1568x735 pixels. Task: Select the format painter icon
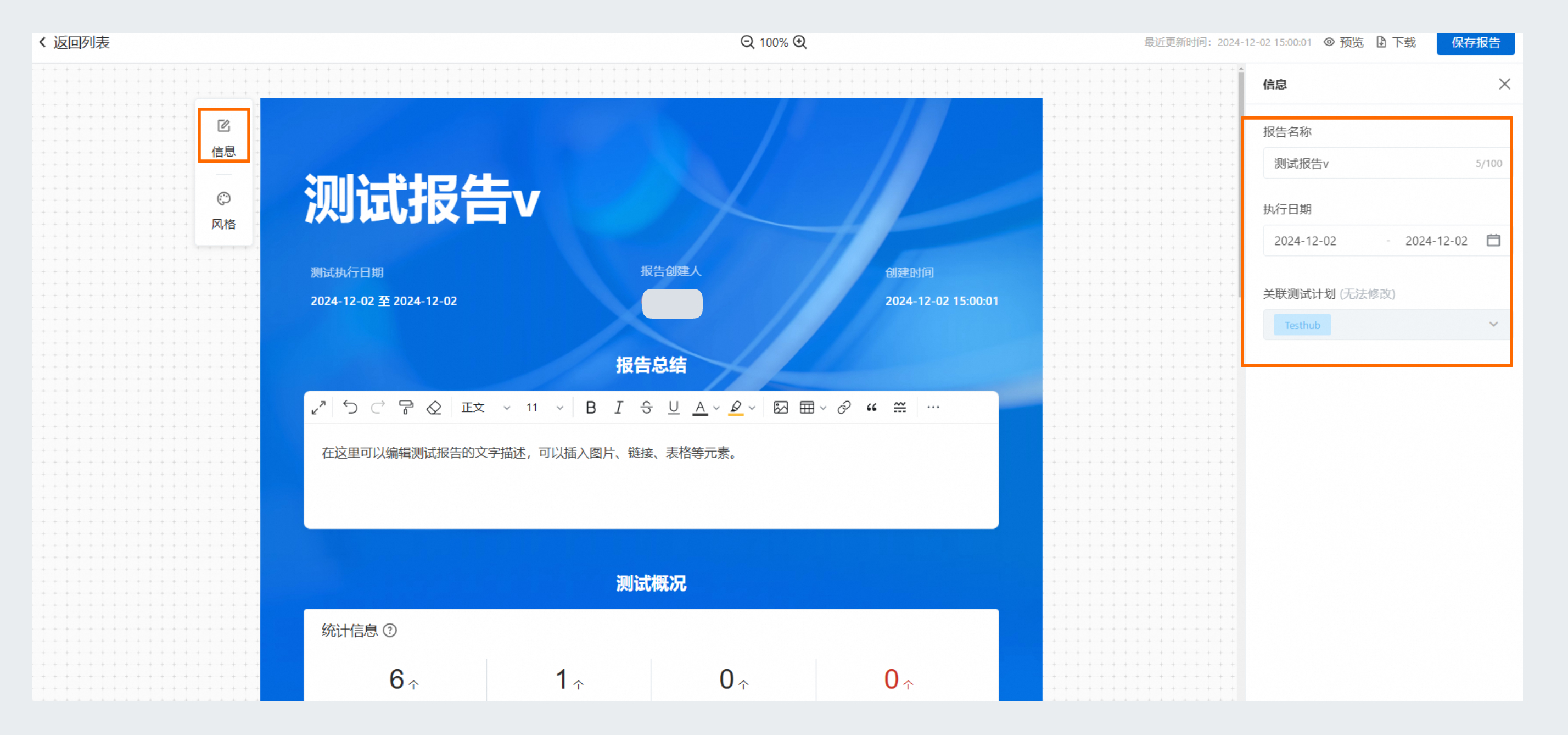406,408
